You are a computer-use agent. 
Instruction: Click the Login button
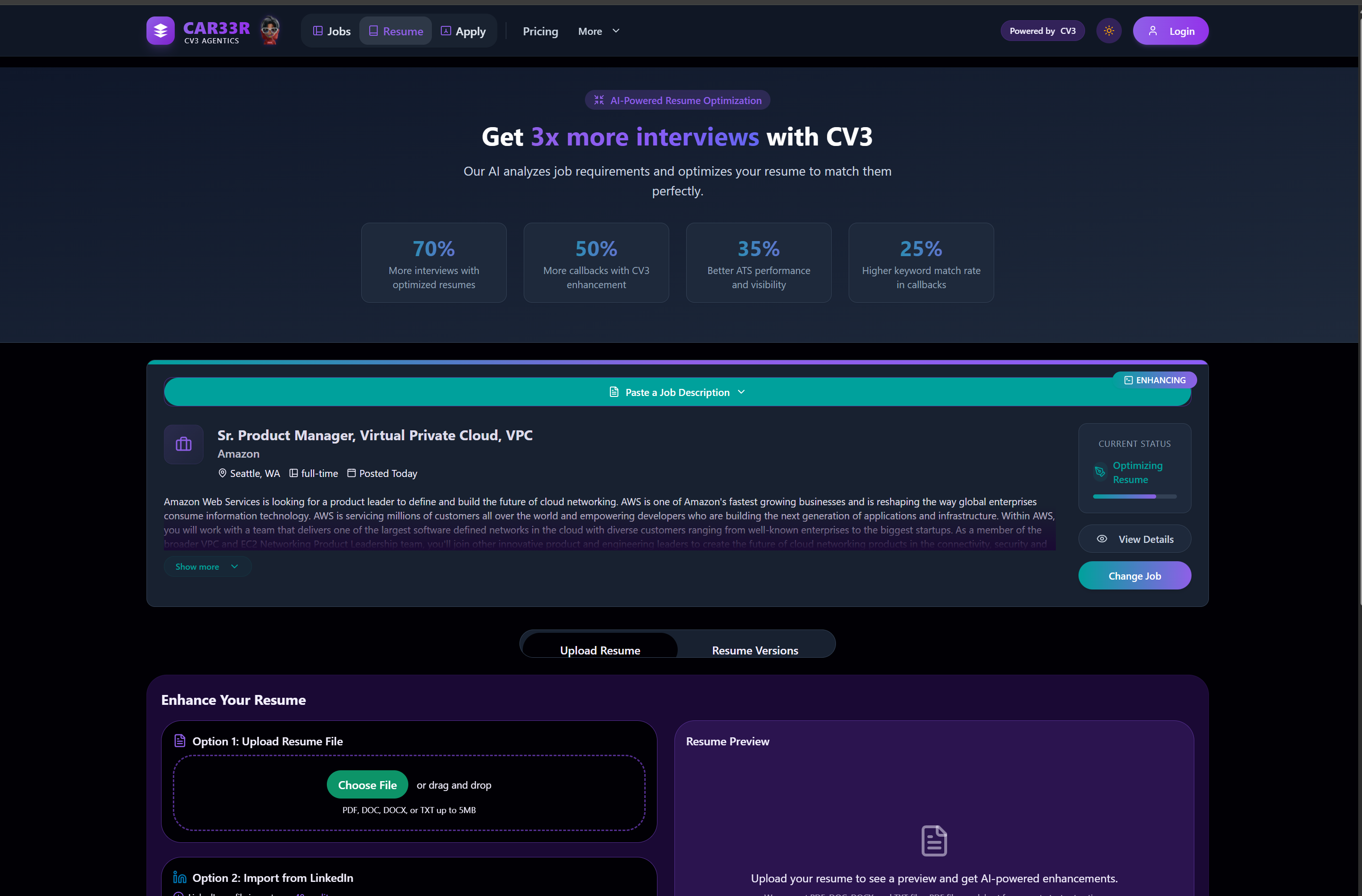tap(1170, 32)
